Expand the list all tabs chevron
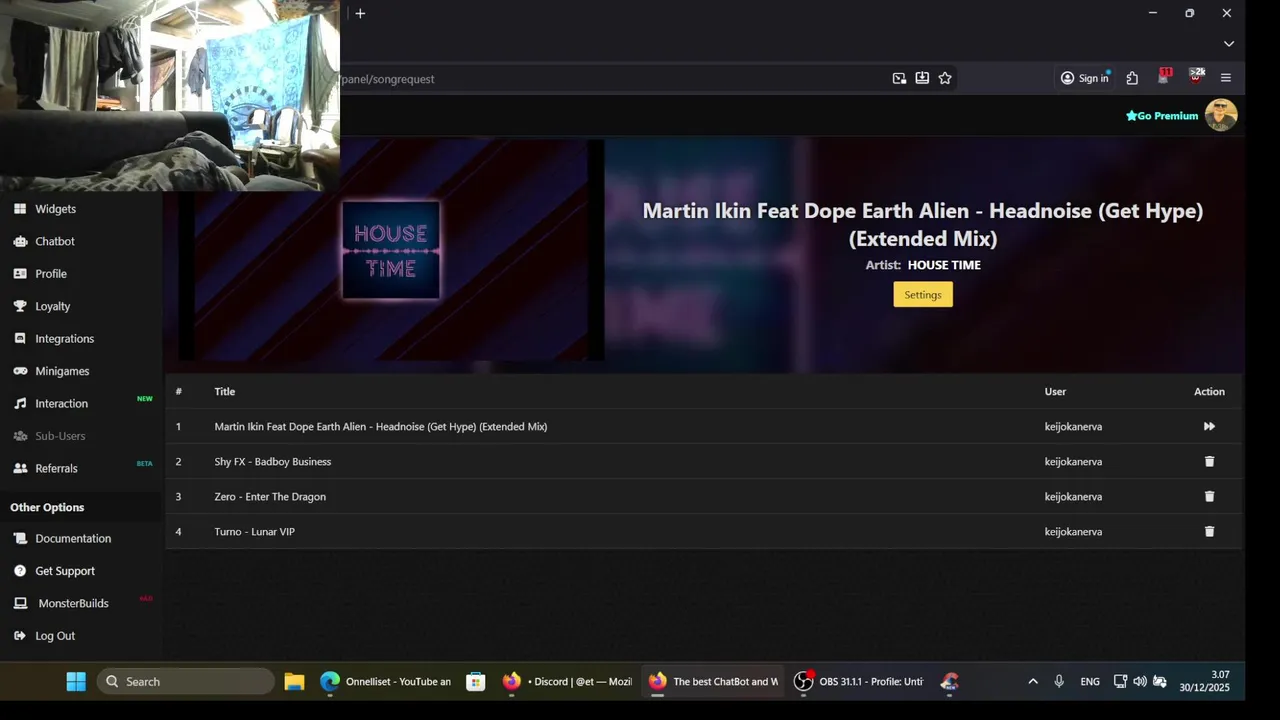Screen dimensions: 1280x720 pos(1229,44)
